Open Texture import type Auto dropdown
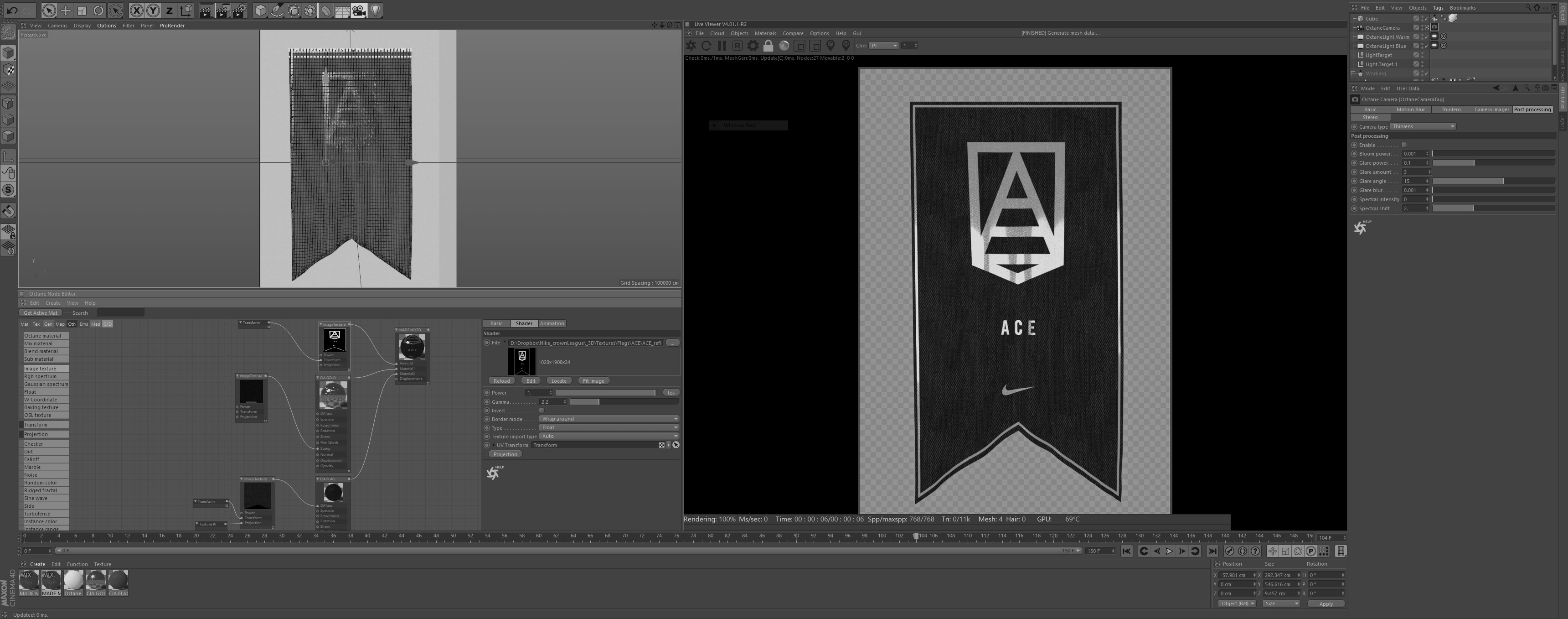1568x619 pixels. tap(609, 436)
